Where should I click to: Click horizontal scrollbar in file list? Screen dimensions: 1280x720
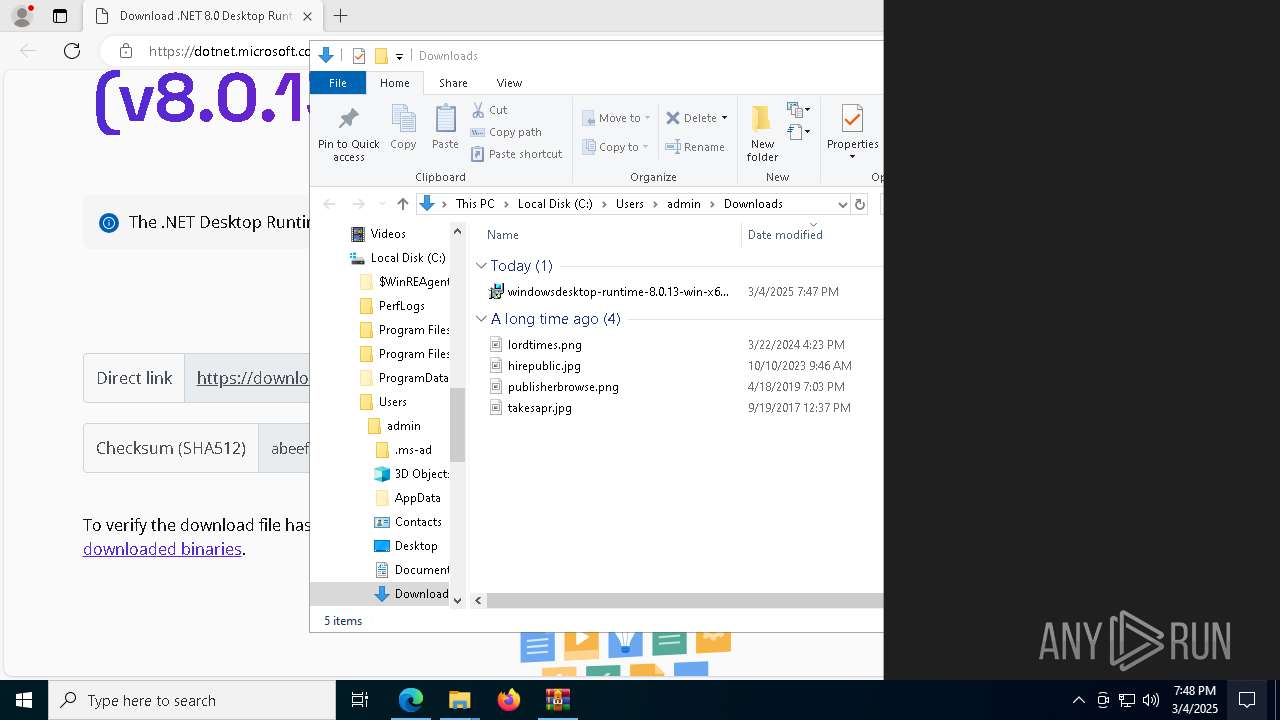tap(685, 600)
